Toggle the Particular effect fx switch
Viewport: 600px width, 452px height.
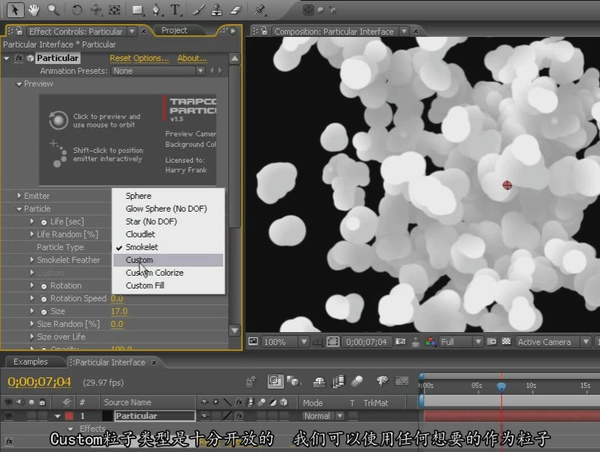coord(18,58)
